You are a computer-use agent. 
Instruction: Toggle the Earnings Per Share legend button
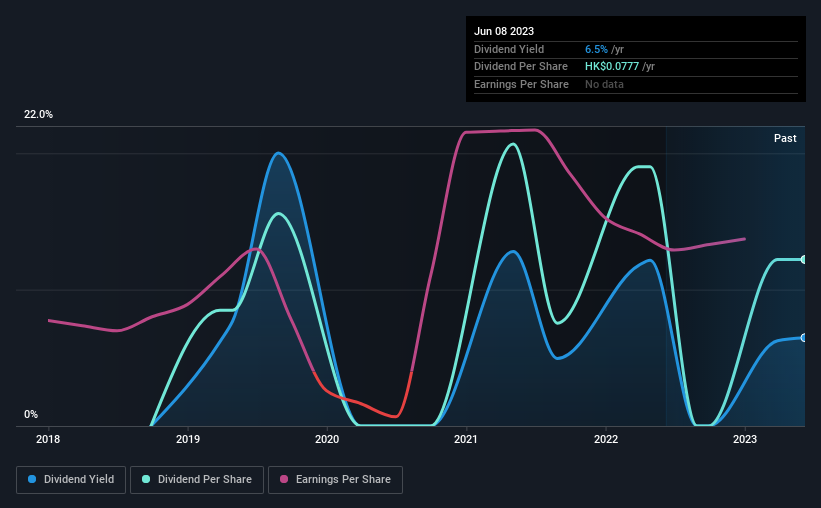pyautogui.click(x=335, y=480)
